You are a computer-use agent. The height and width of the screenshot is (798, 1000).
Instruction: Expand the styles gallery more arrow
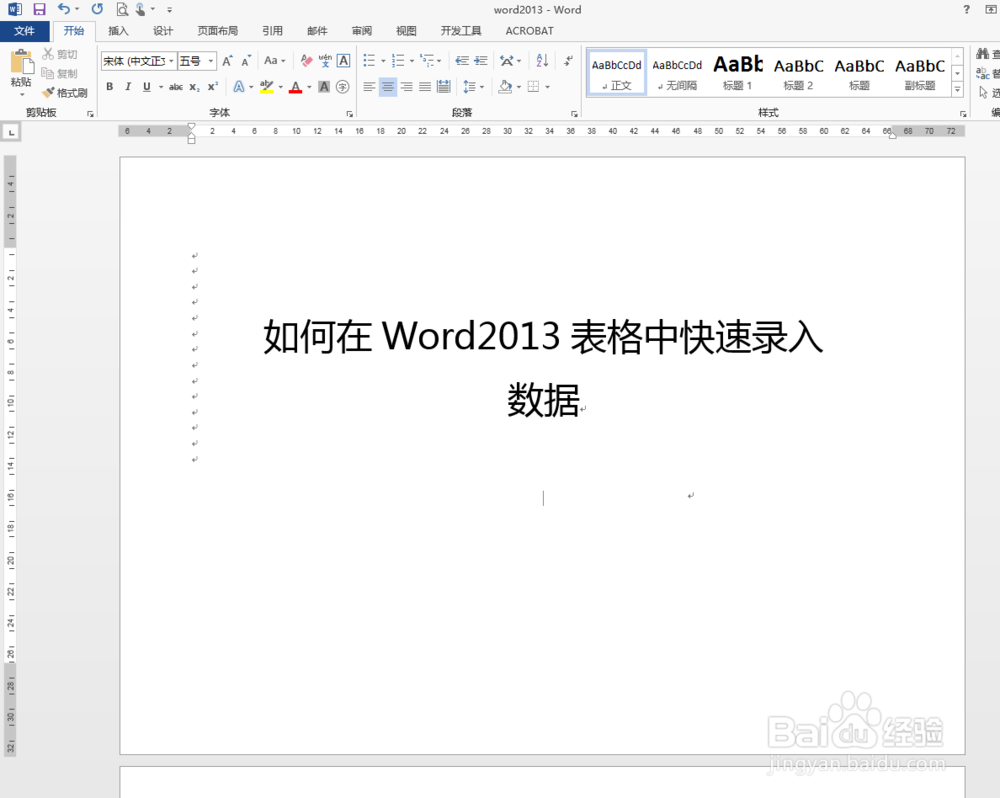pyautogui.click(x=958, y=90)
